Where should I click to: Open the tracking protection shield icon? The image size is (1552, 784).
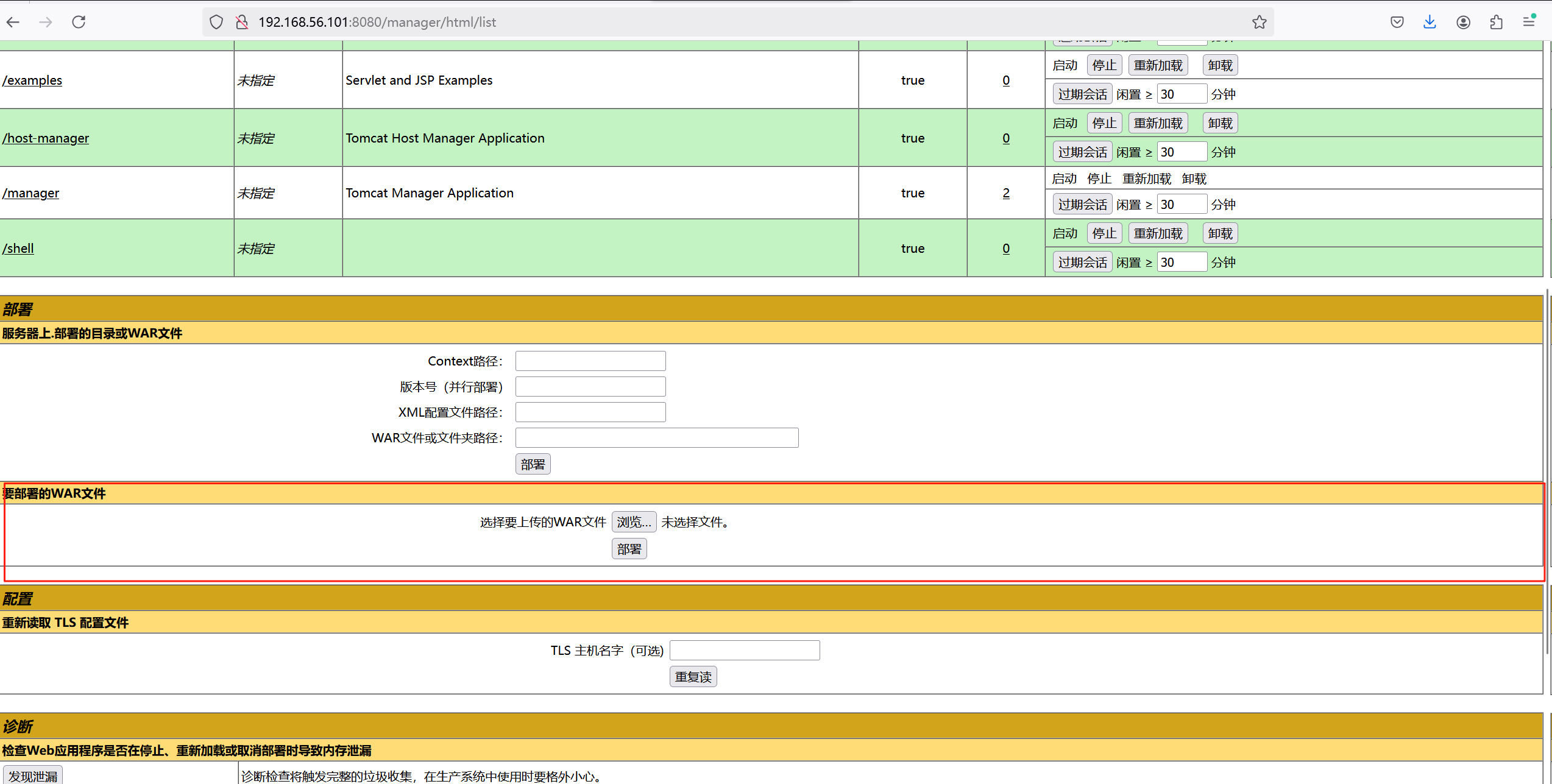pyautogui.click(x=216, y=23)
